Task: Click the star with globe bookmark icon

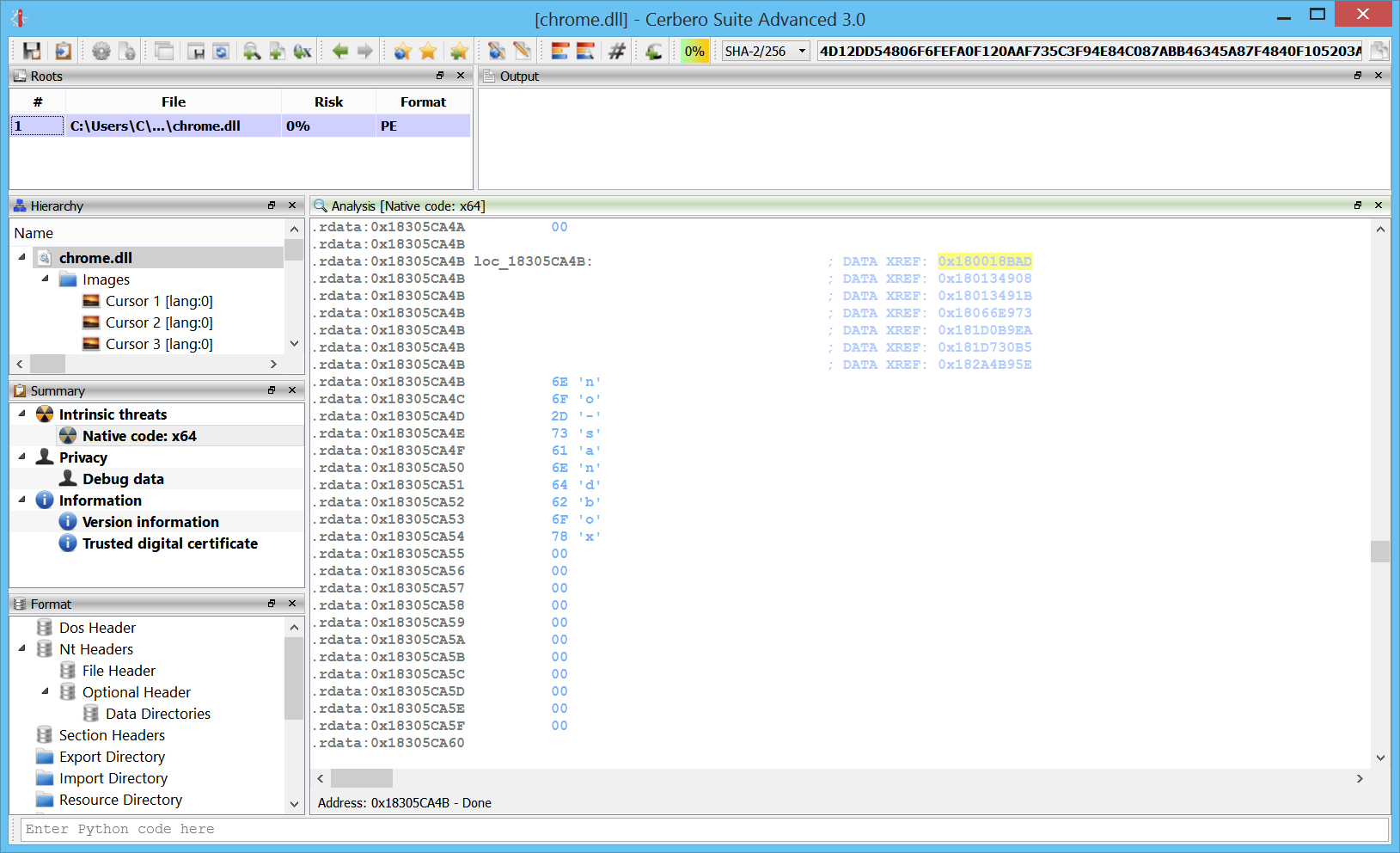Action: point(402,52)
